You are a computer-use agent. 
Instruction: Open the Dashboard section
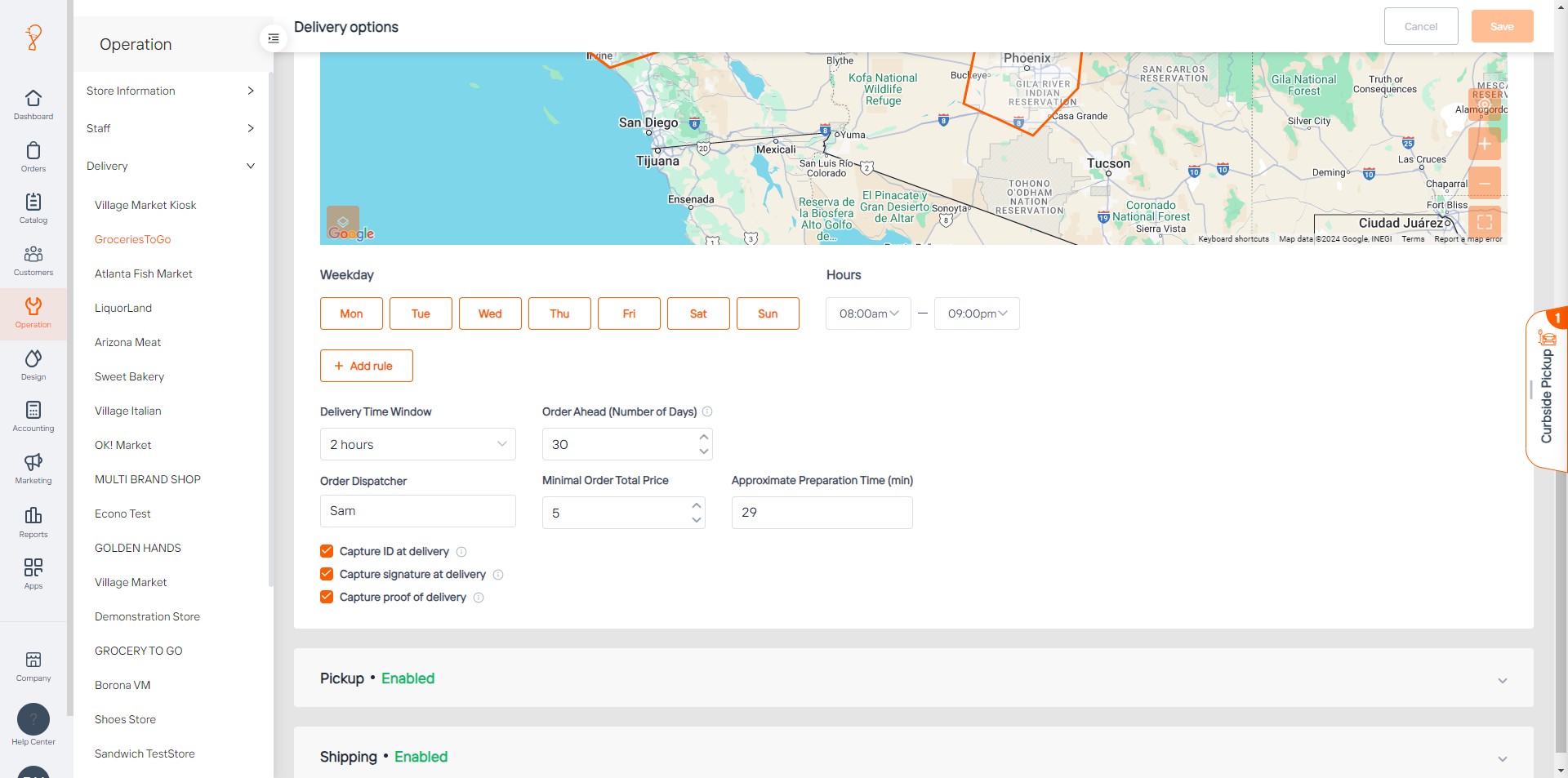tap(33, 104)
